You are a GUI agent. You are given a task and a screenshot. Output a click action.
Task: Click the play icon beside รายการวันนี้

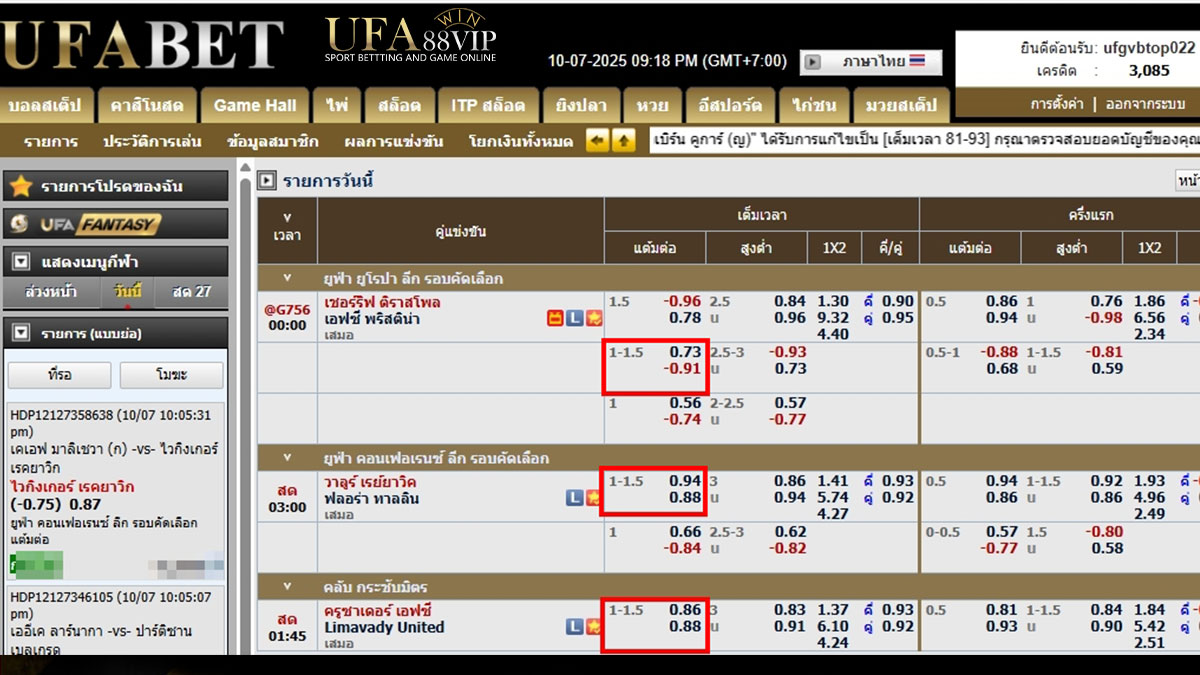tap(267, 181)
